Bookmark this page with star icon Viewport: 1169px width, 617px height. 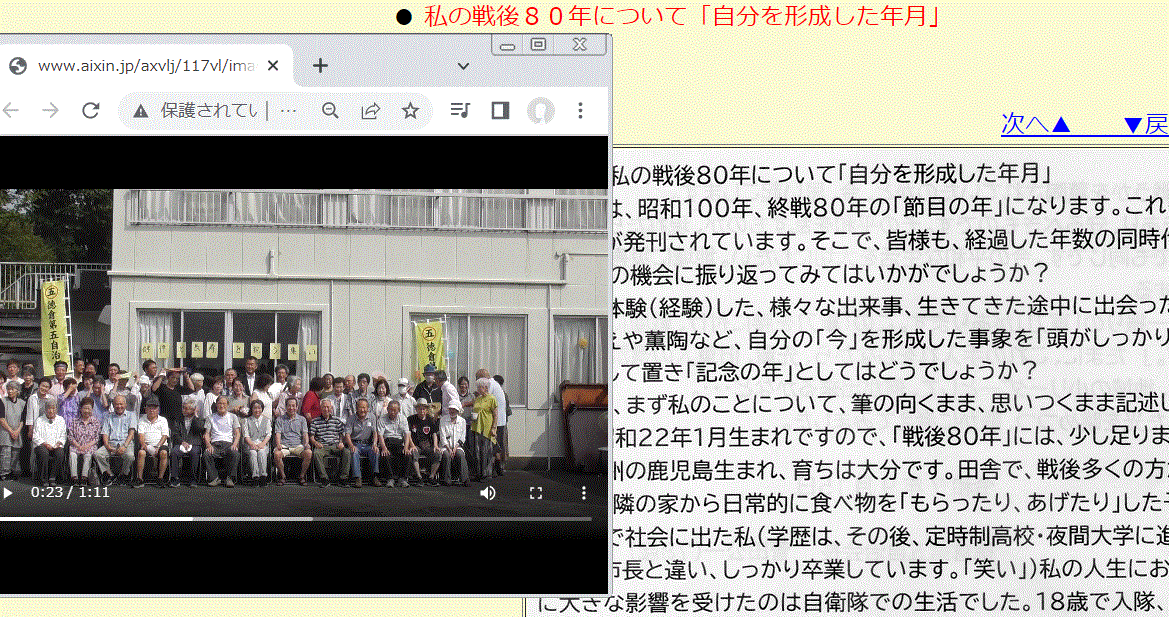coord(410,111)
